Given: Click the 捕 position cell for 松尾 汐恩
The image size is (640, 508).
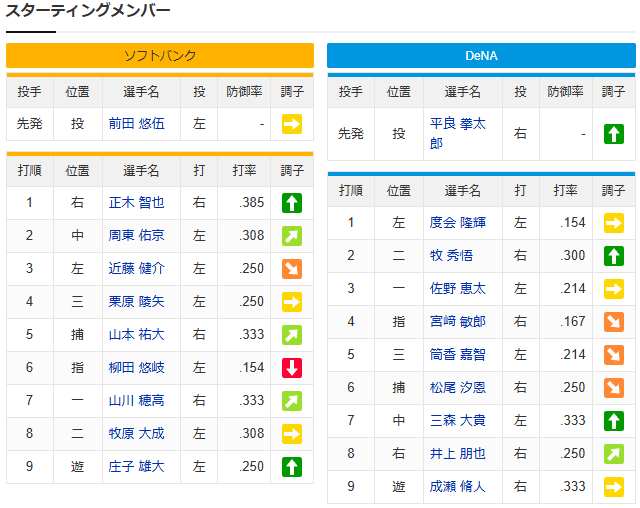Looking at the screenshot, I should point(399,388).
